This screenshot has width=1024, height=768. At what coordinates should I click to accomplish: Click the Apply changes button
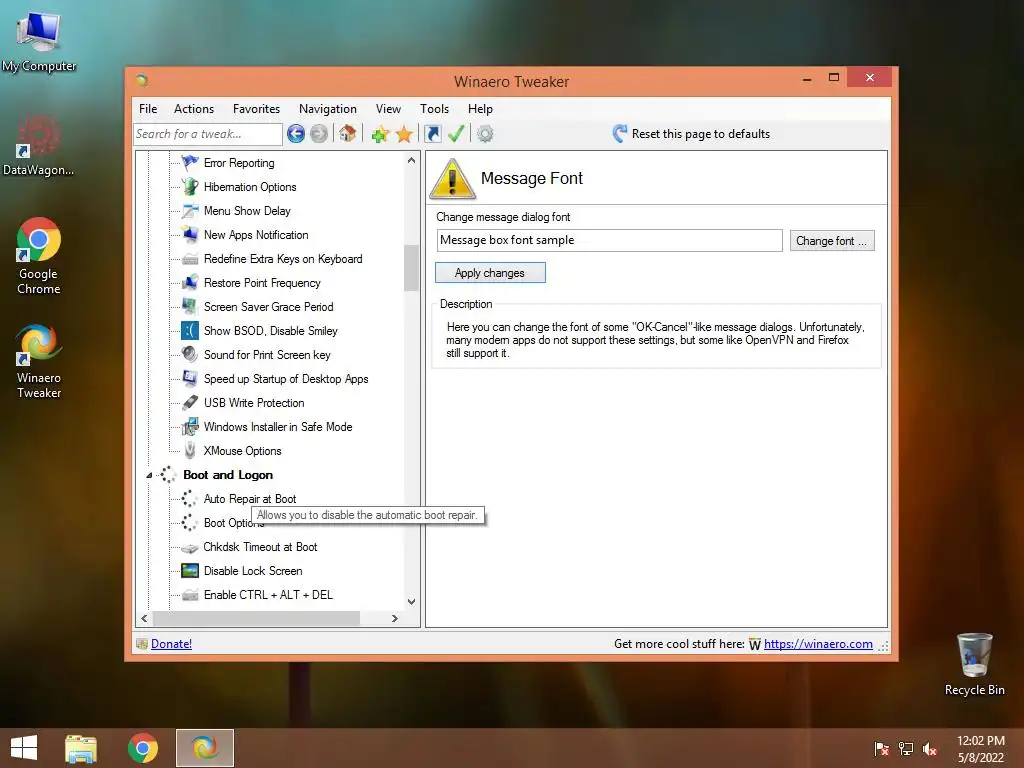coord(490,273)
